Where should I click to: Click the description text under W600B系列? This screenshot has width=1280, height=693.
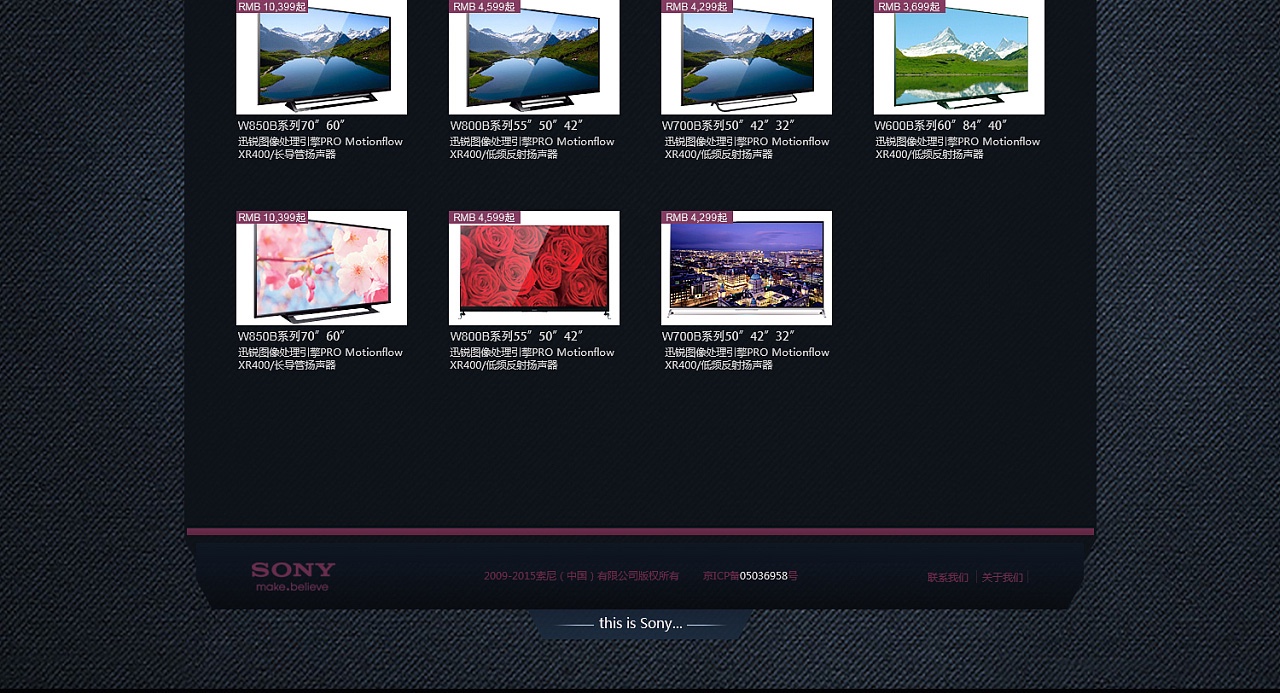pyautogui.click(x=958, y=148)
